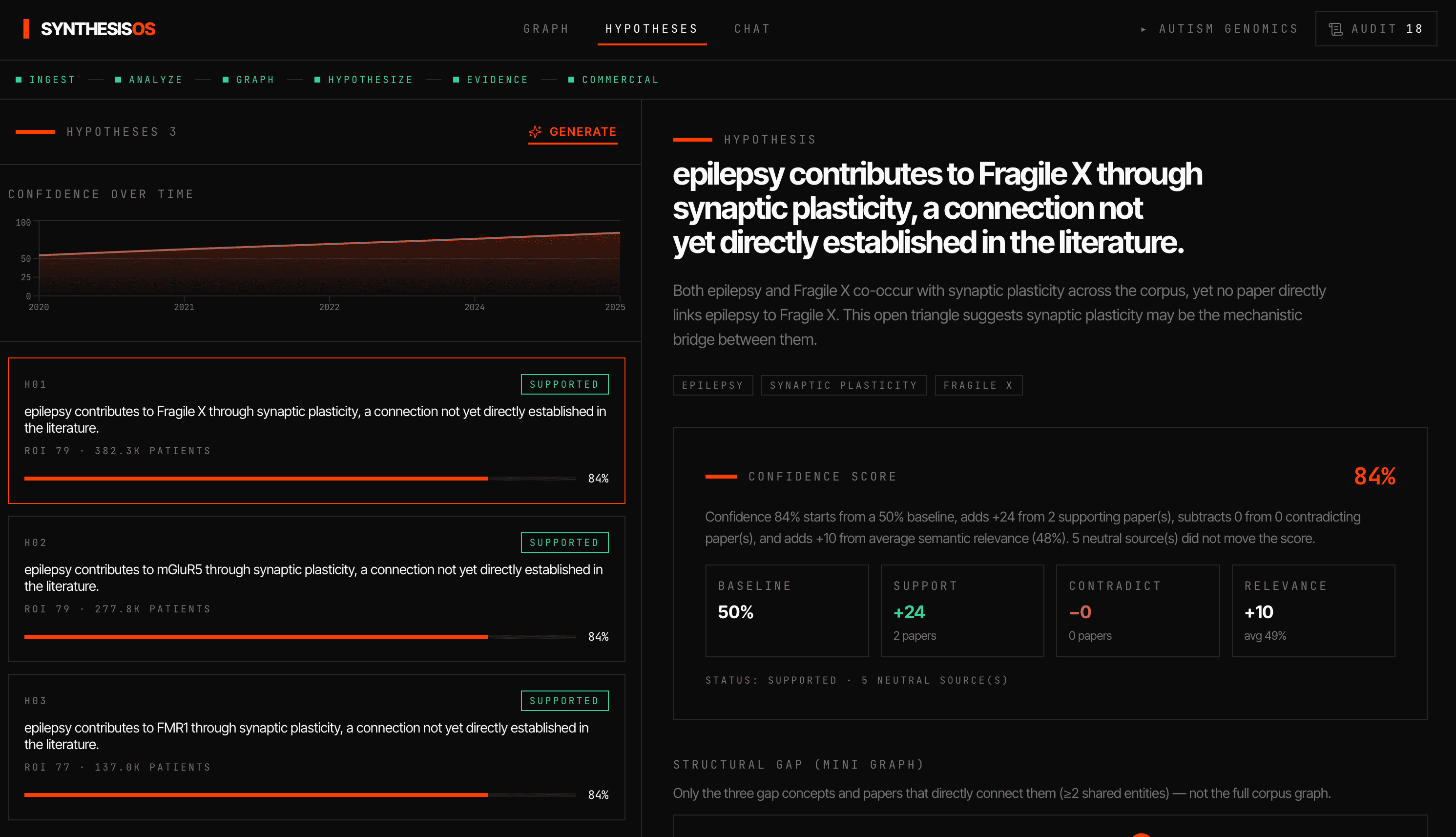Click the 84% confidence score value
1456x837 pixels.
pos(1374,477)
